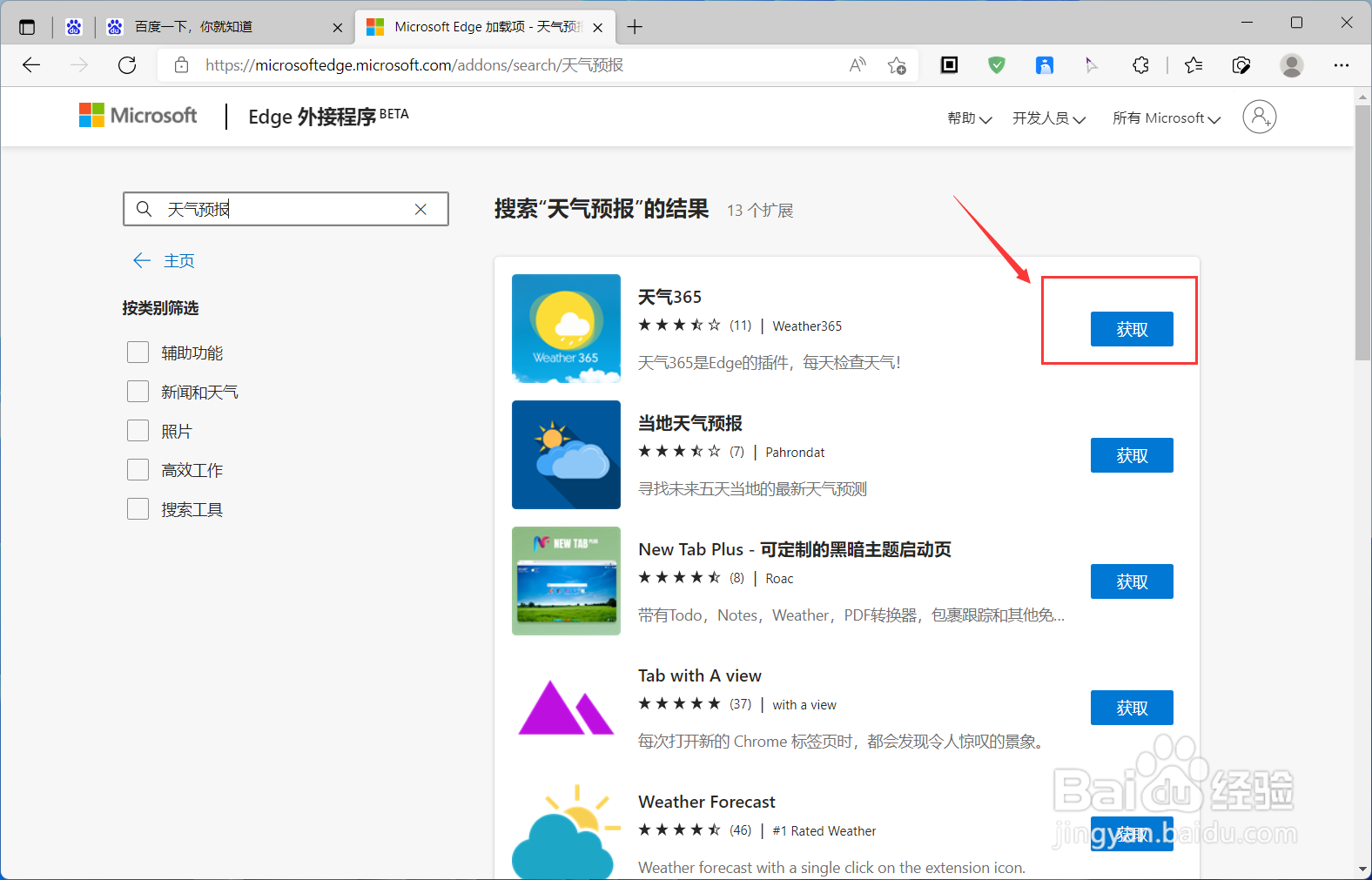
Task: Check the 新闻和天气 filter
Action: [138, 392]
